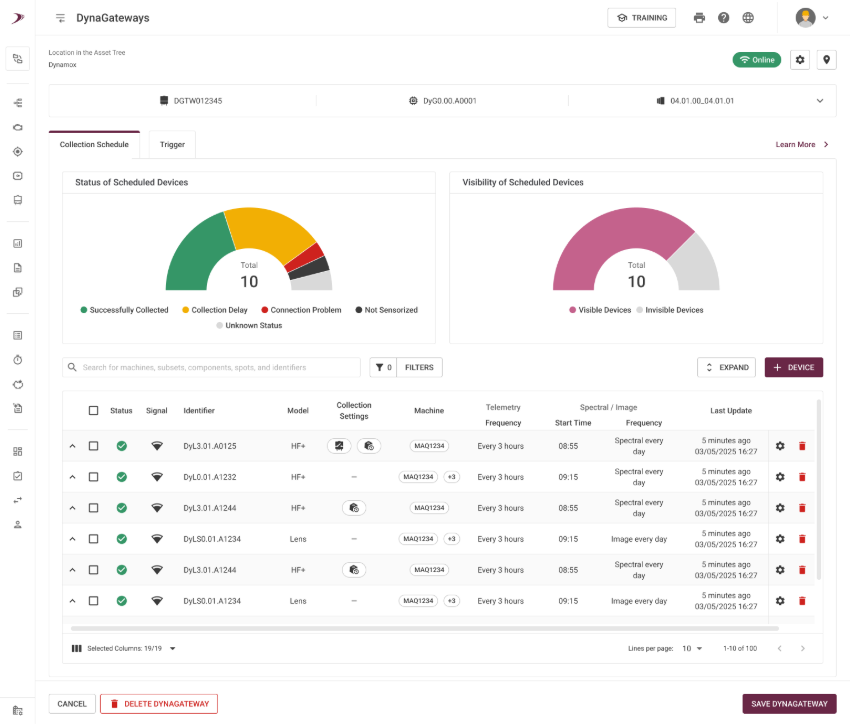Image resolution: width=850 pixels, height=727 pixels.
Task: Click the globe language icon
Action: [748, 18]
